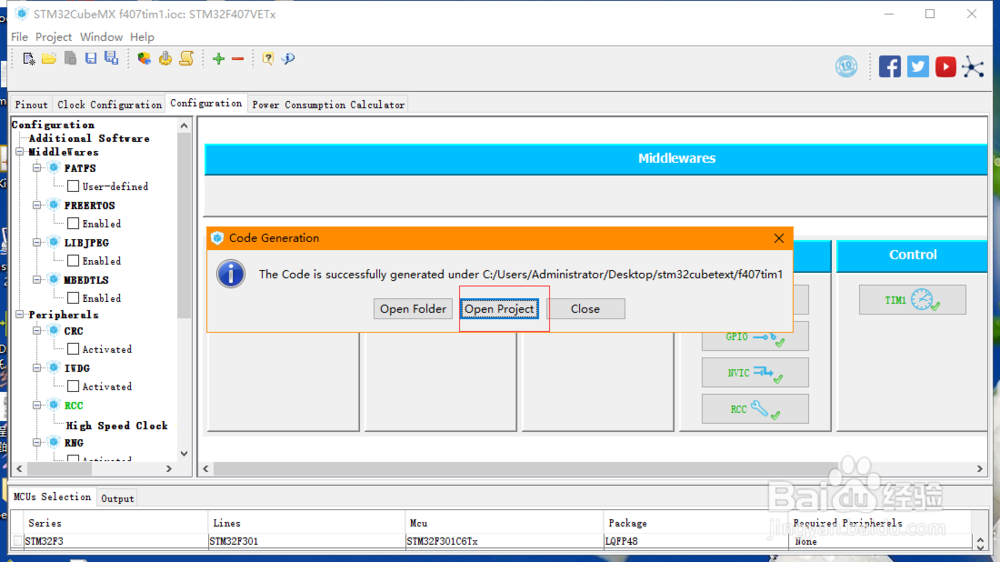1000x562 pixels.
Task: Click the Open Folder button
Action: tap(413, 309)
